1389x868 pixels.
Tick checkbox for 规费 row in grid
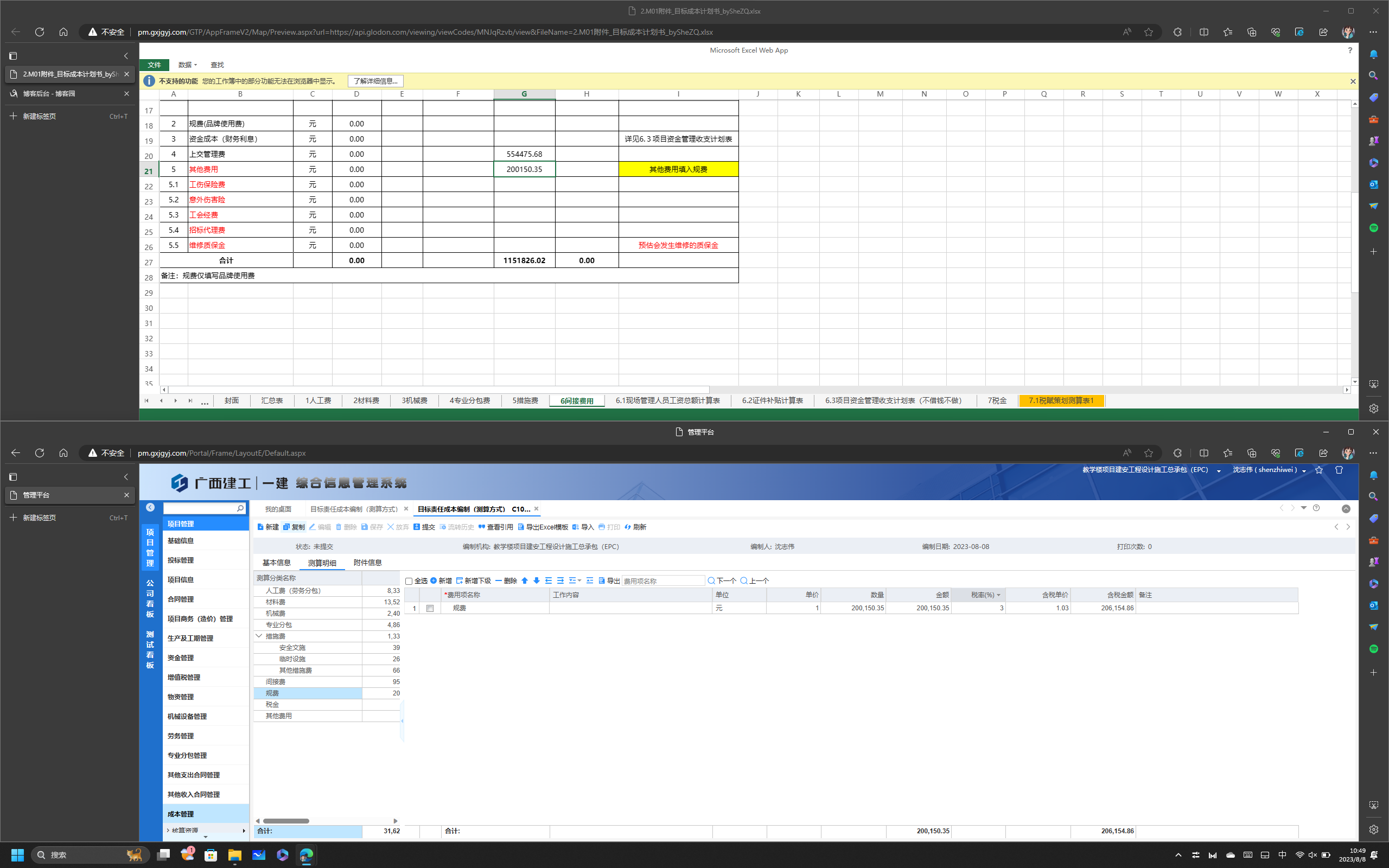pyautogui.click(x=430, y=609)
